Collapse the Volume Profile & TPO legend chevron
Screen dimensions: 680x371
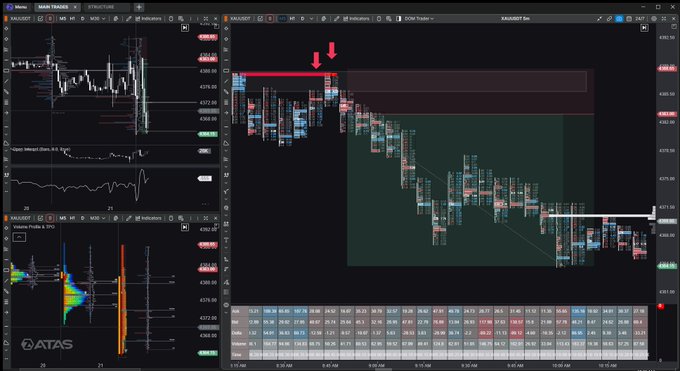click(x=19, y=237)
